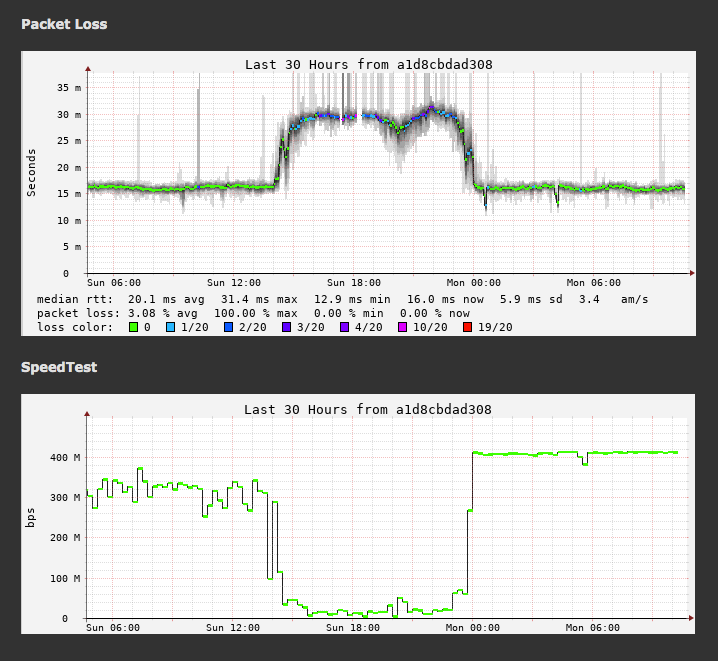Click the red 19/20 loss swatch

click(x=465, y=327)
